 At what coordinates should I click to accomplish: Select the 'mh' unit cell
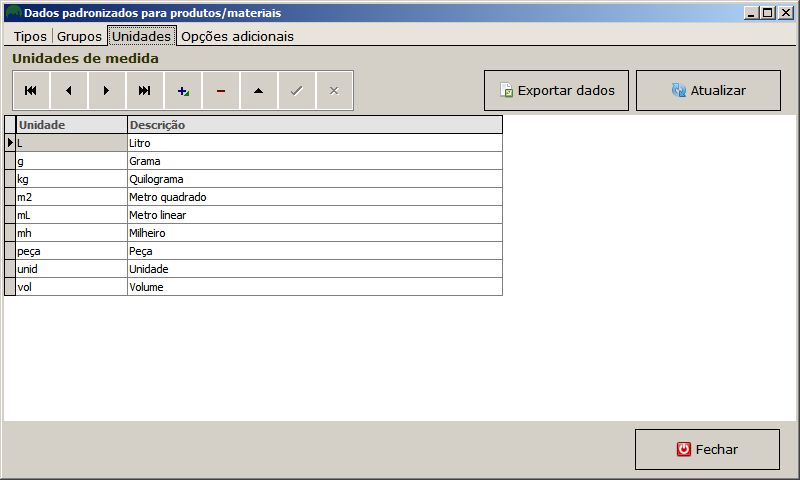[x=71, y=233]
